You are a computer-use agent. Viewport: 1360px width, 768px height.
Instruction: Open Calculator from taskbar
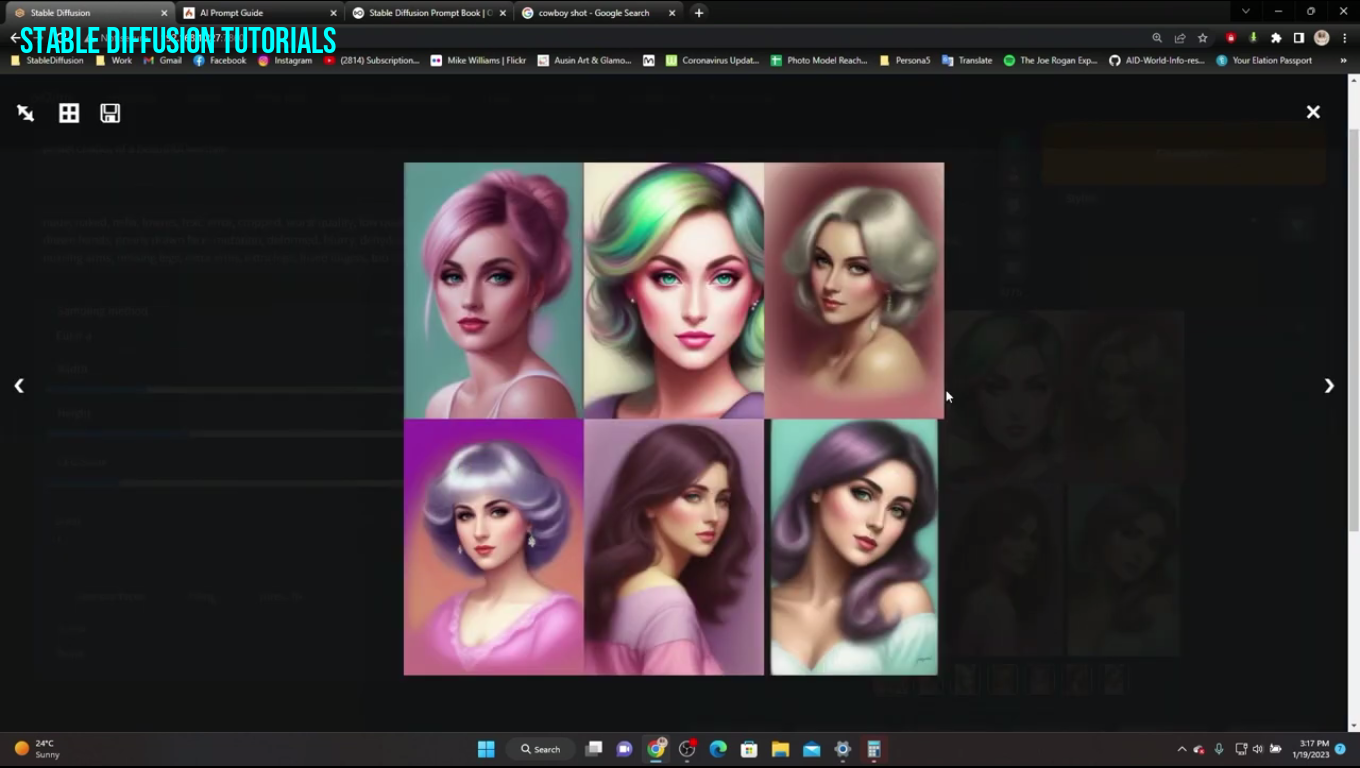click(874, 749)
